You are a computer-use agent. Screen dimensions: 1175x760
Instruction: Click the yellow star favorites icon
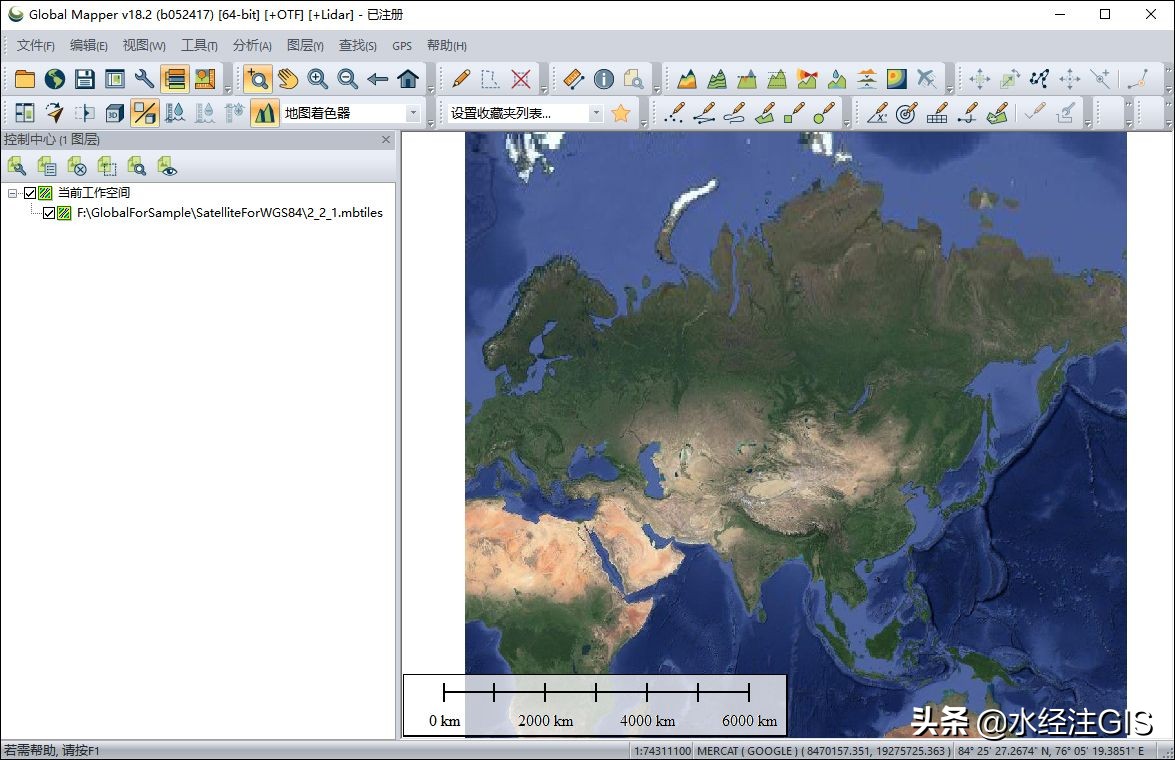(x=620, y=113)
